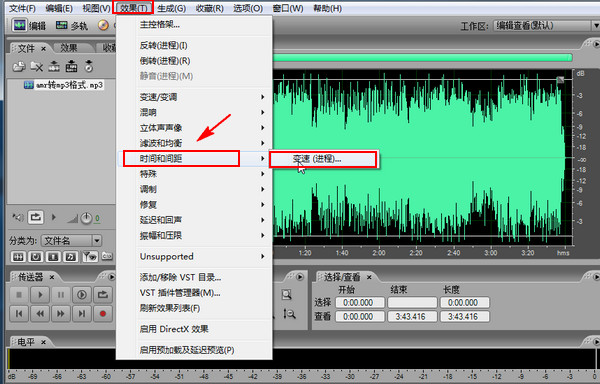The image size is (600, 384).
Task: Click the import file folder icon
Action: tap(18, 67)
